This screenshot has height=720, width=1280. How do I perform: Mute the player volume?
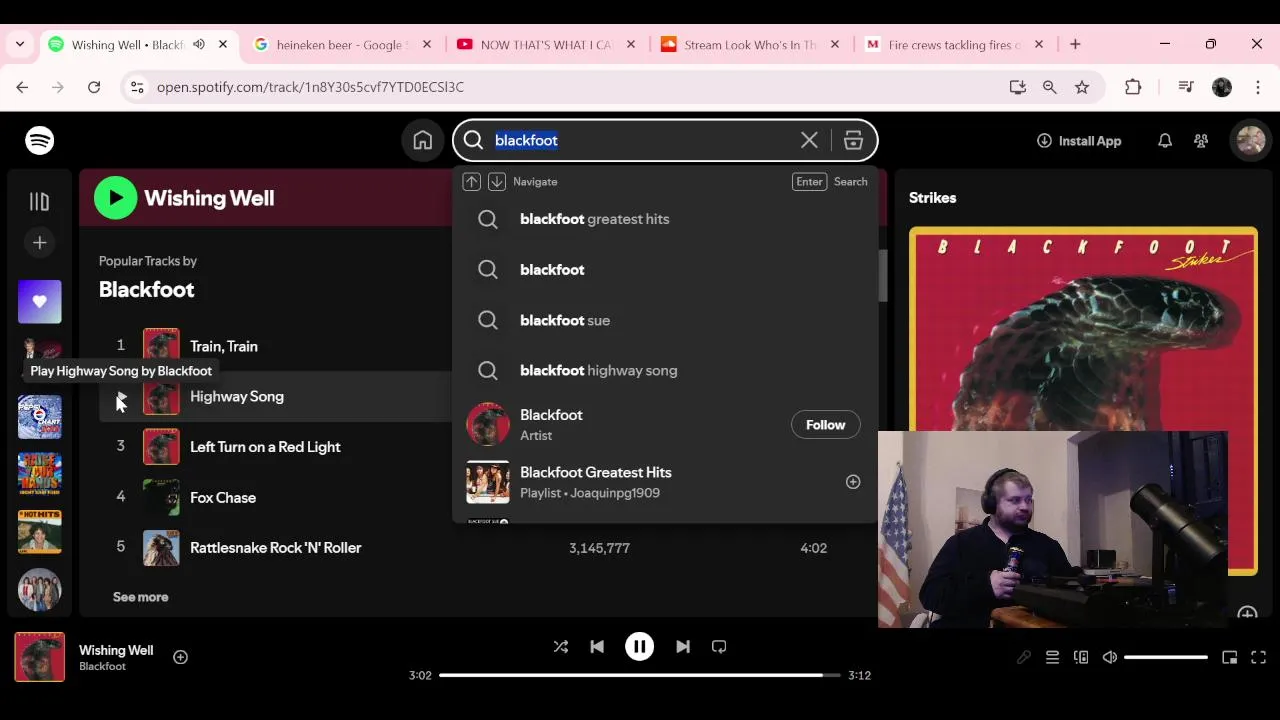point(1109,657)
